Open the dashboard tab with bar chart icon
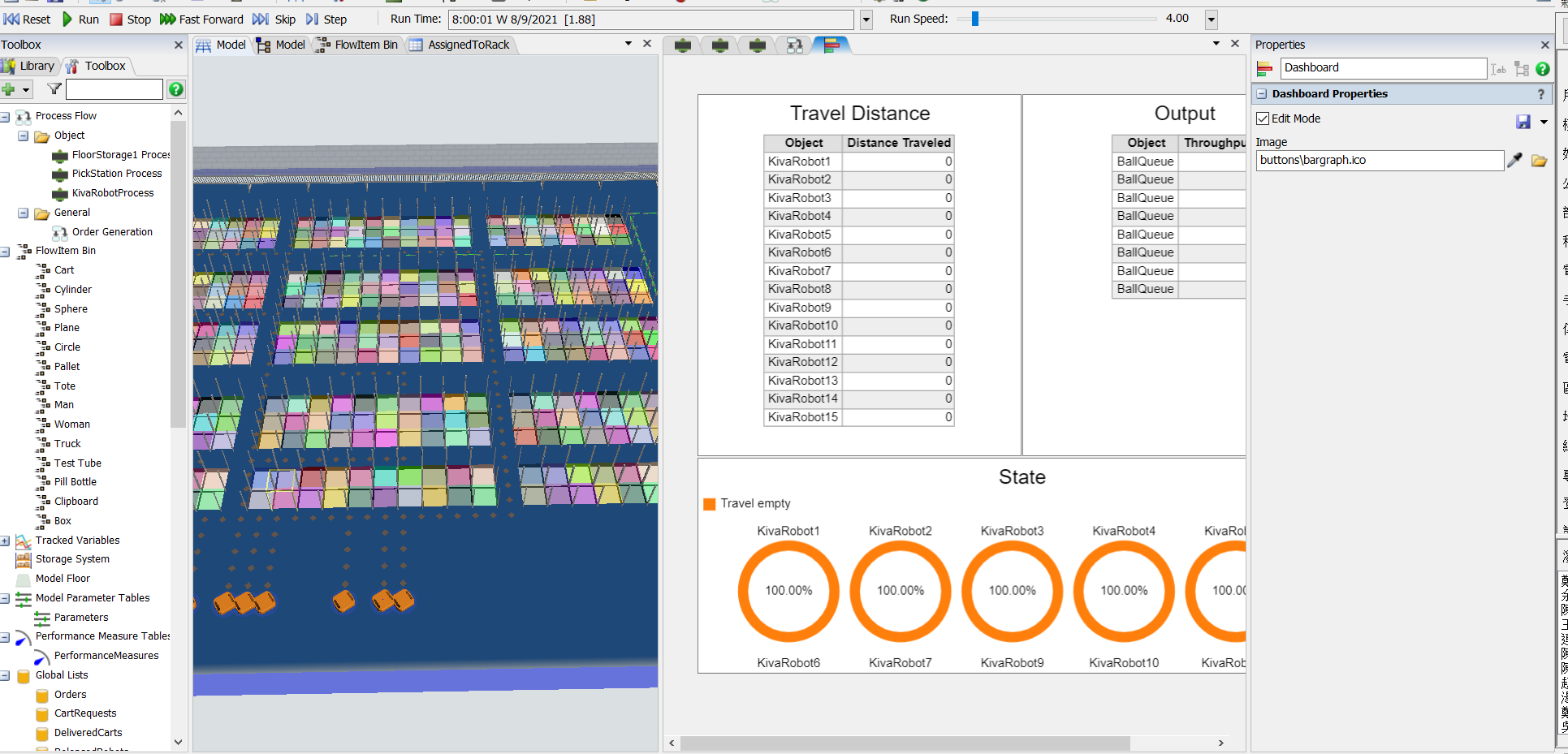The height and width of the screenshot is (754, 1568). pyautogui.click(x=831, y=45)
